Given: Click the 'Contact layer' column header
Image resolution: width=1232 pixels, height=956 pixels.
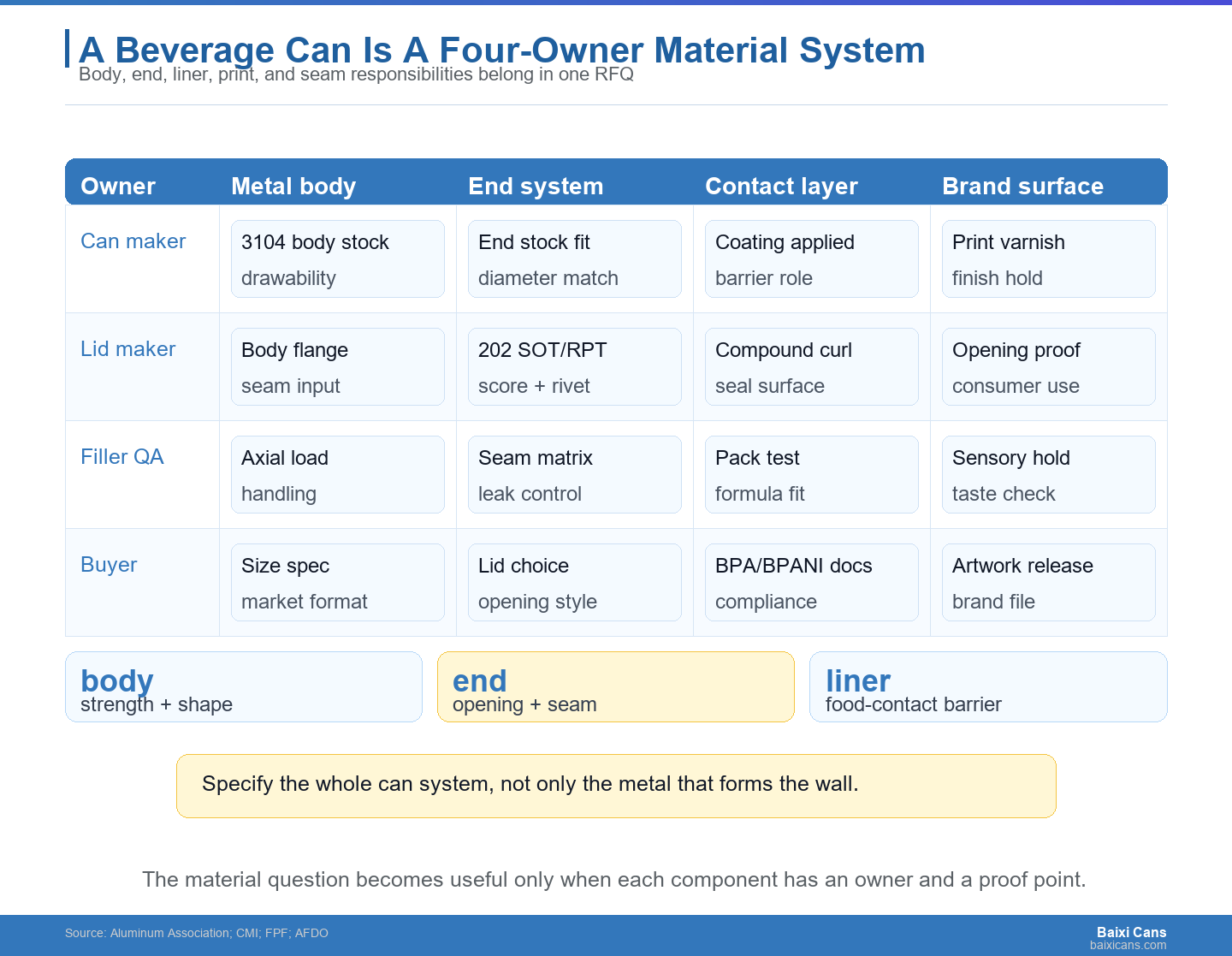Looking at the screenshot, I should 781,187.
